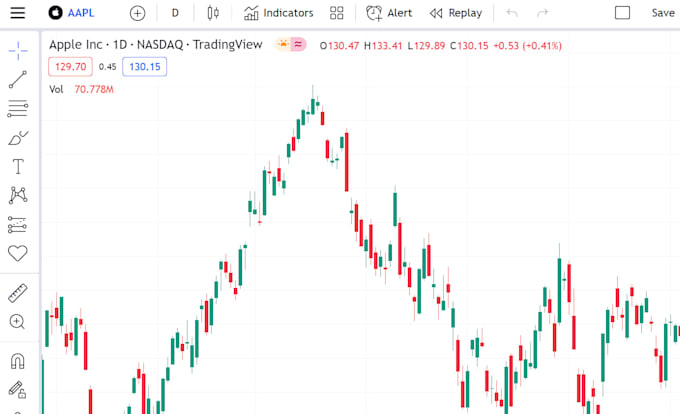Select the Text annotation tool
Viewport: 680px width, 414px height.
click(18, 166)
